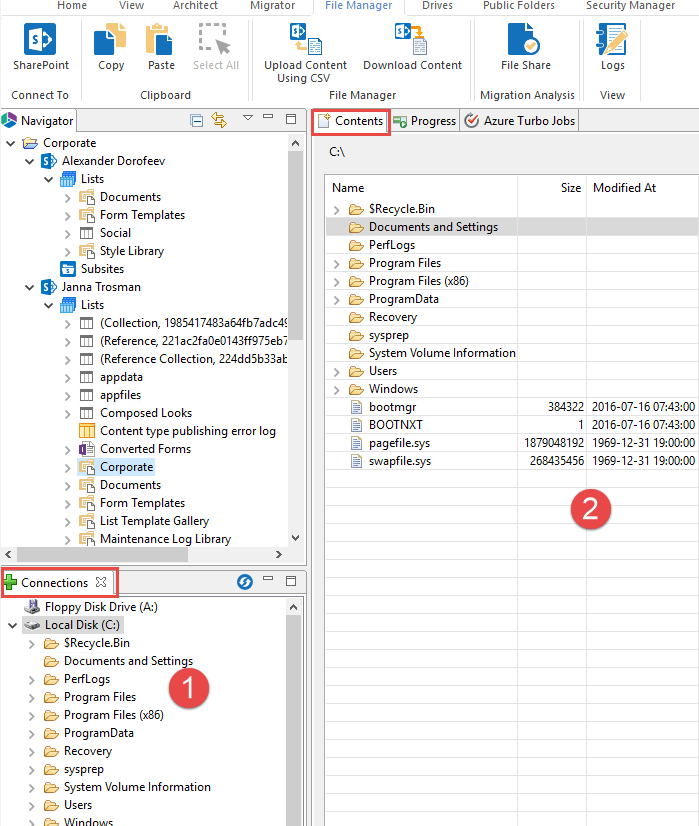Image resolution: width=699 pixels, height=826 pixels.
Task: Open the Azure Turbo Jobs tab
Action: click(x=520, y=121)
